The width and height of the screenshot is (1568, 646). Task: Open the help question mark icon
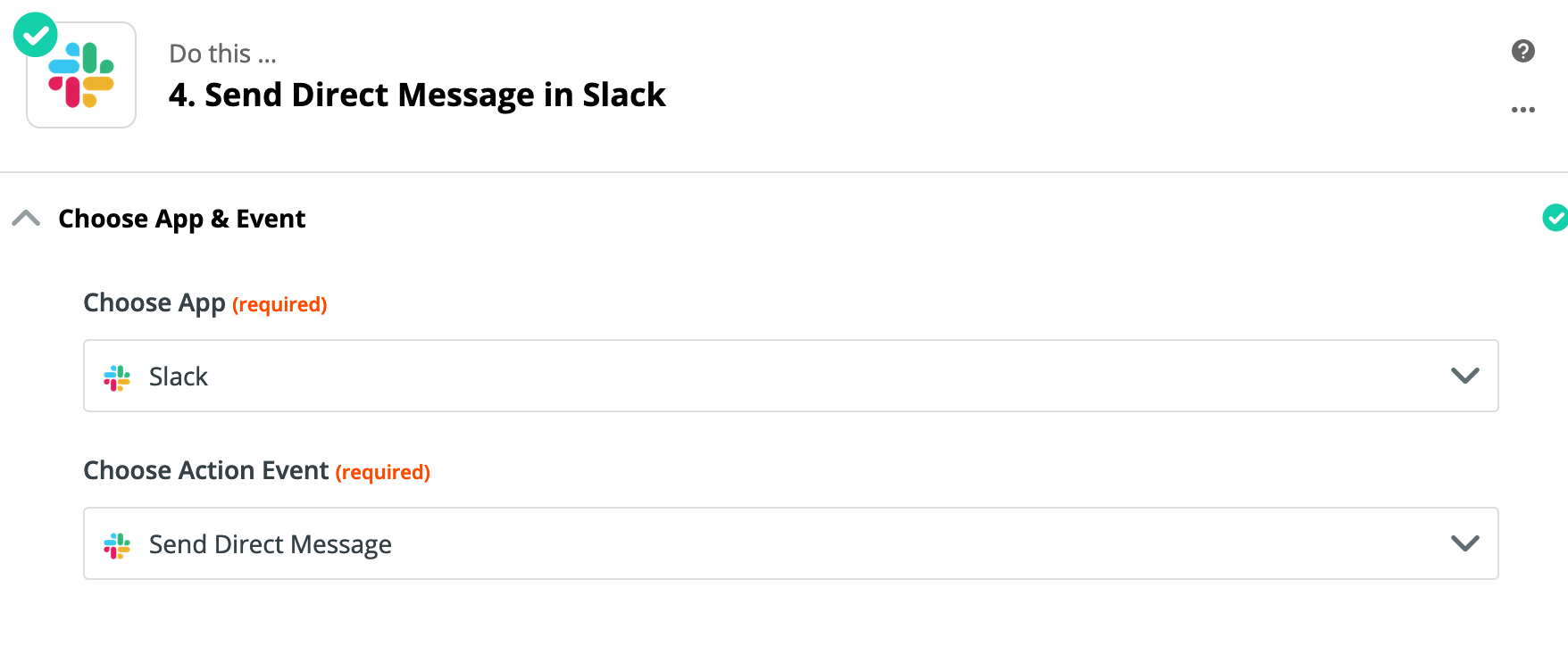pyautogui.click(x=1523, y=51)
